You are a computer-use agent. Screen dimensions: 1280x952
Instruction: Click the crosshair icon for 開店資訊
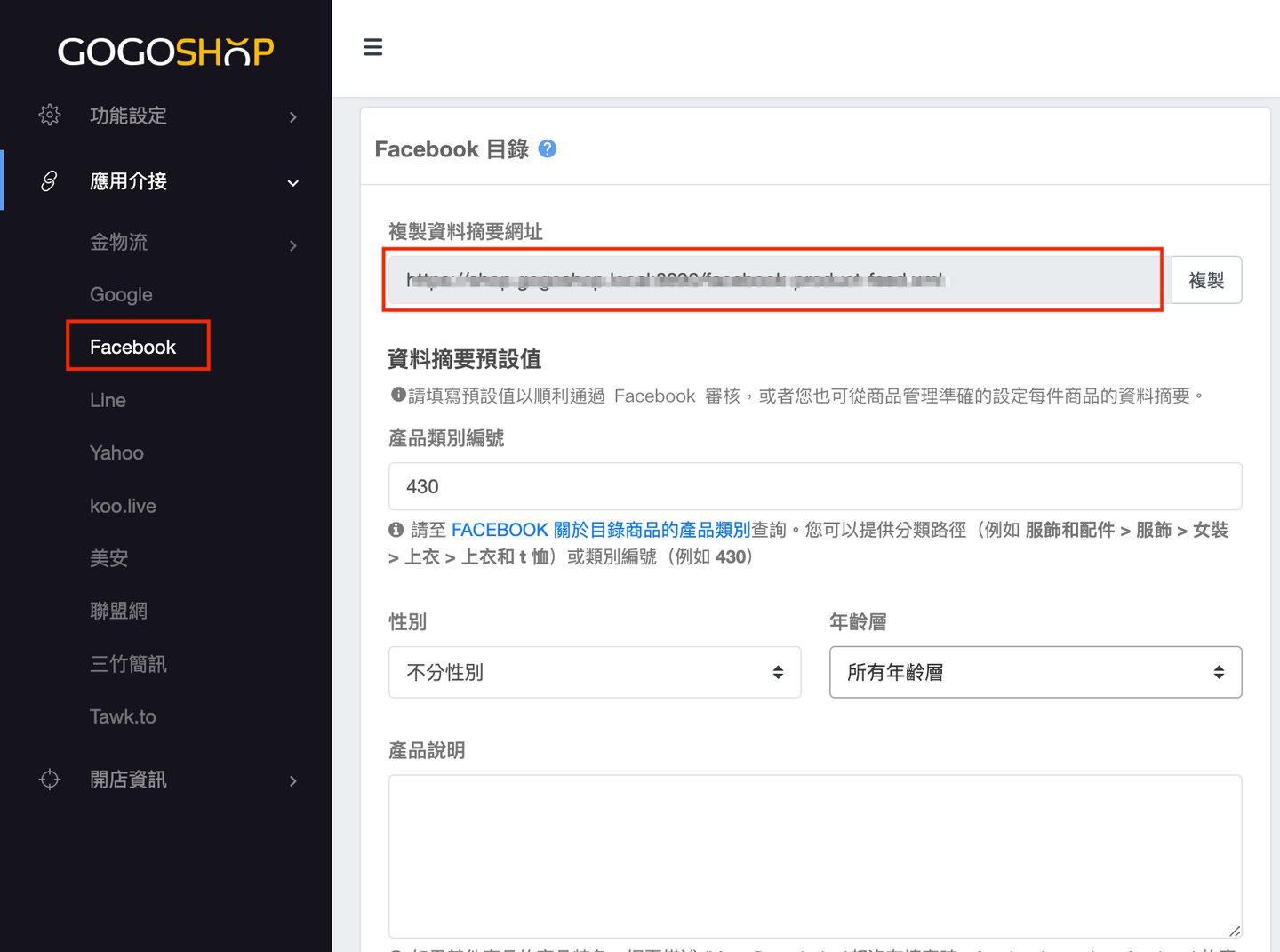coord(50,780)
